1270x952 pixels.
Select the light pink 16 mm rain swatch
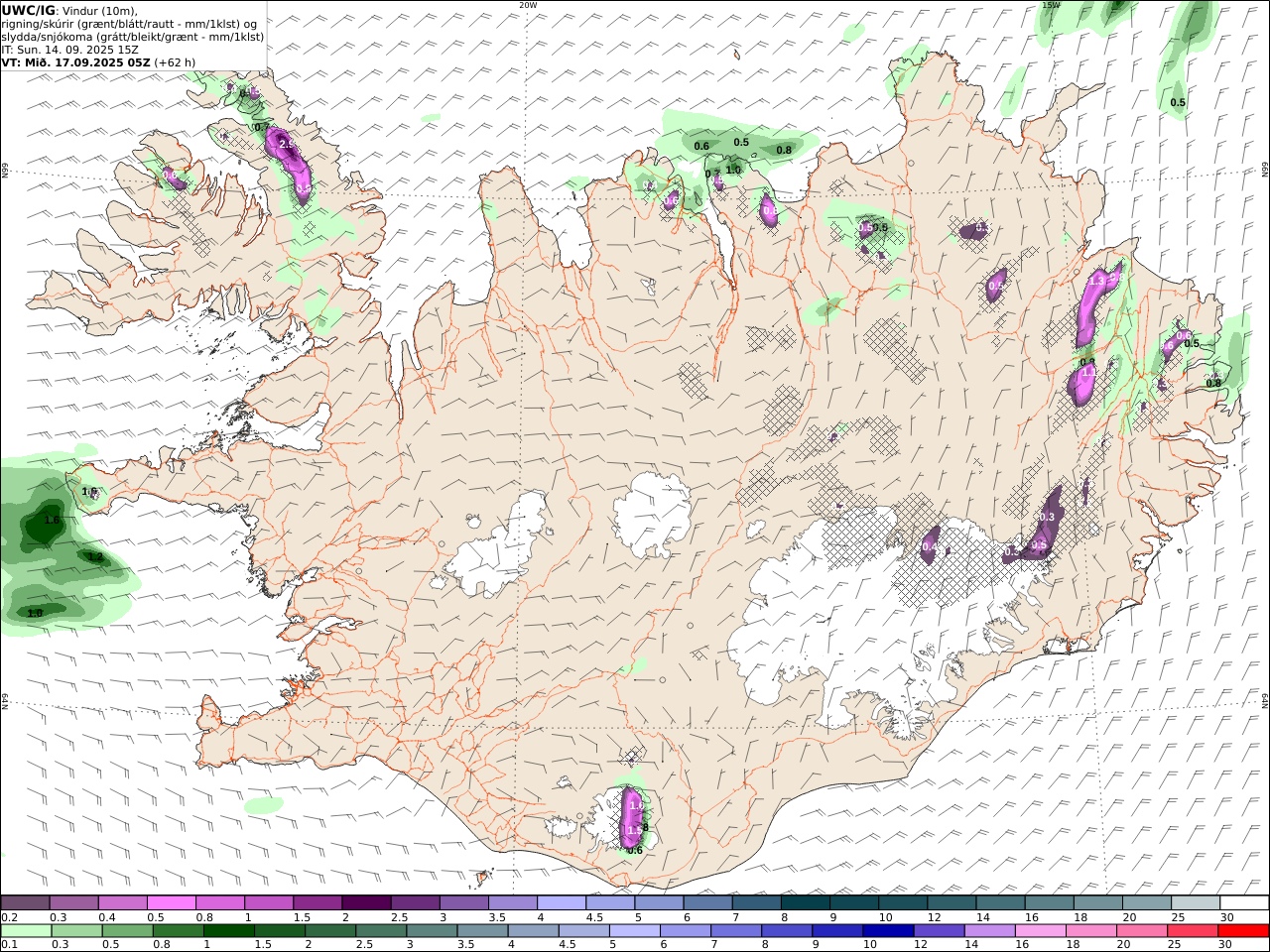1040,930
